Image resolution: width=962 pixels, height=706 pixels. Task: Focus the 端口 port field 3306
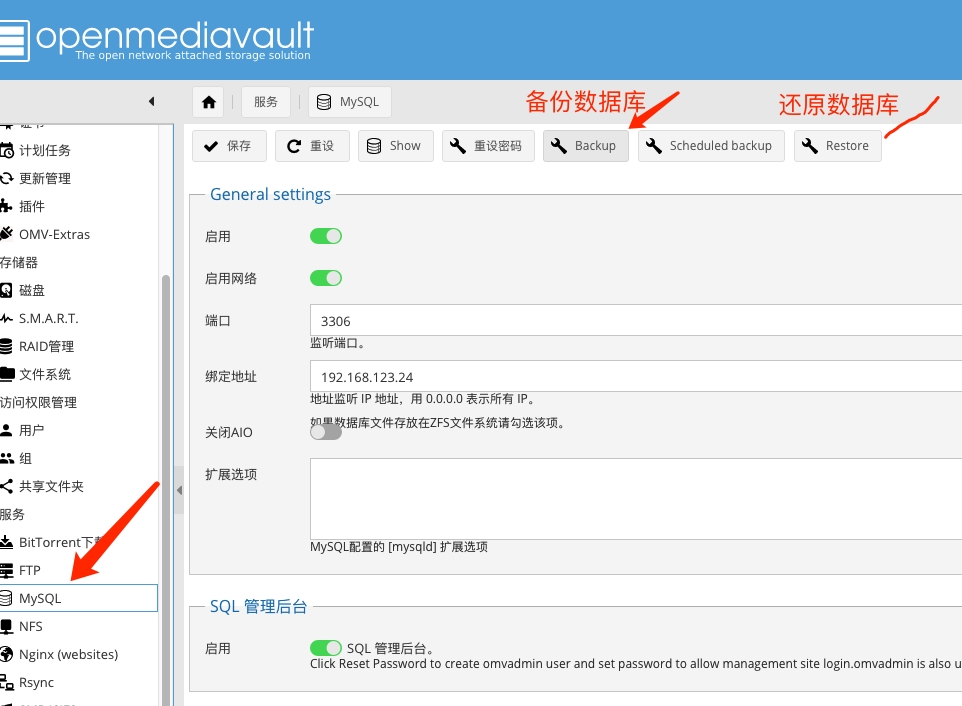(x=636, y=320)
